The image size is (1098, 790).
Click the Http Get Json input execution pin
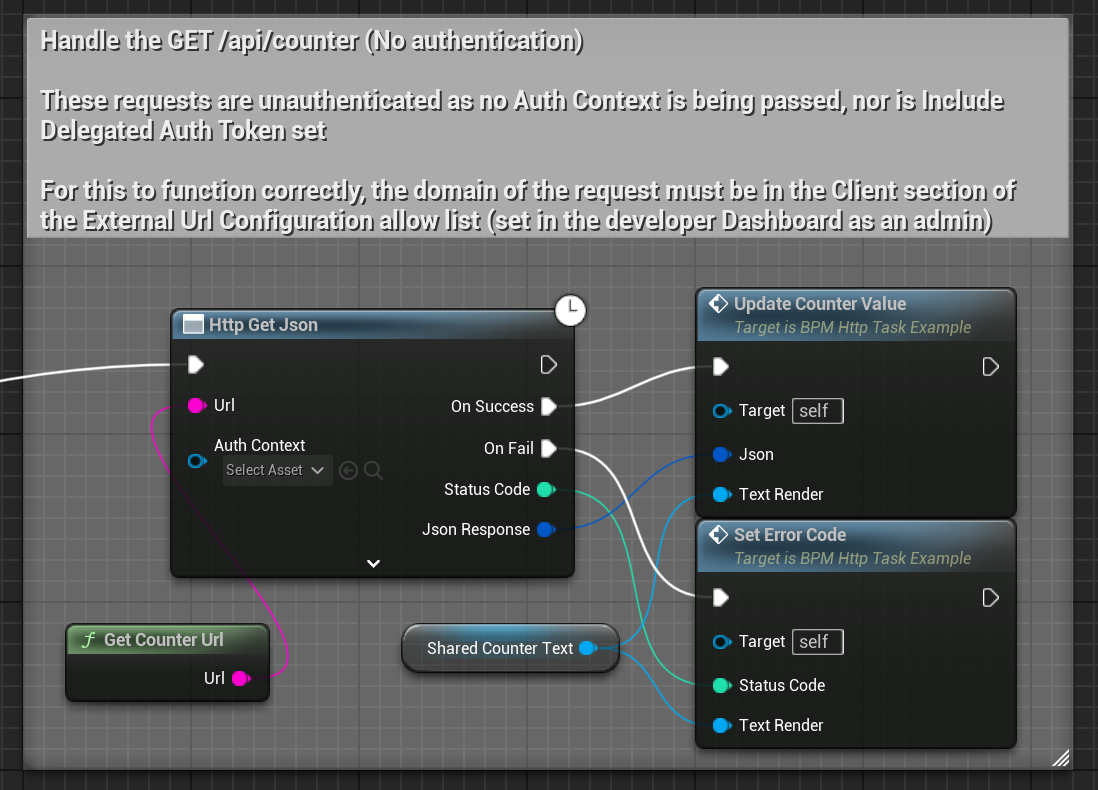point(196,364)
